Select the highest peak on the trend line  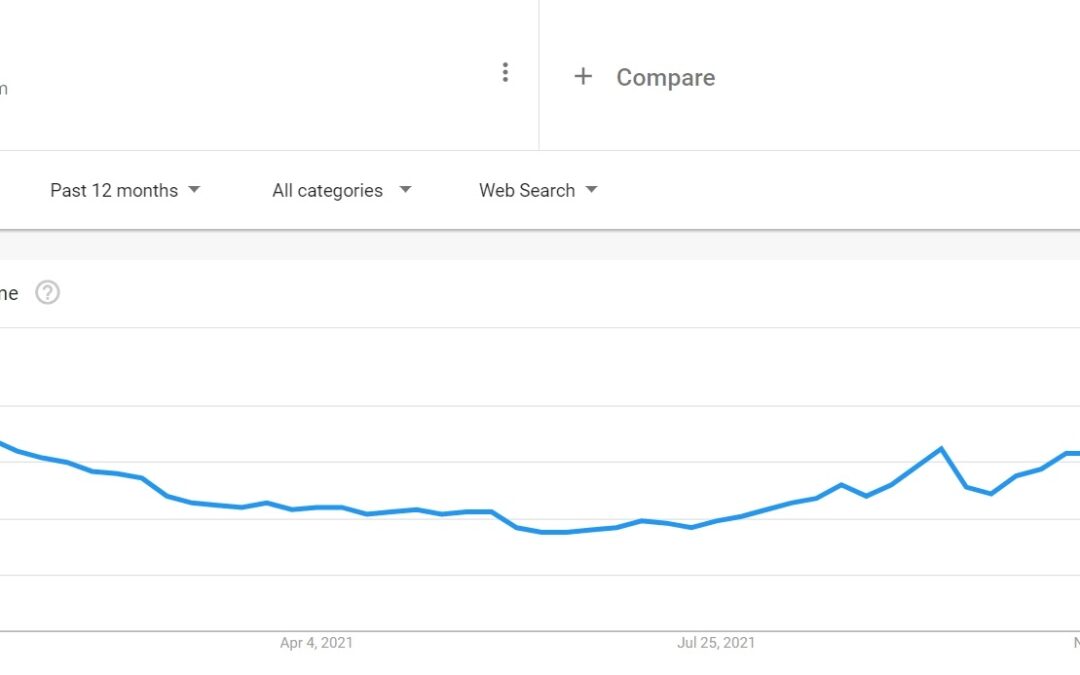tap(941, 449)
